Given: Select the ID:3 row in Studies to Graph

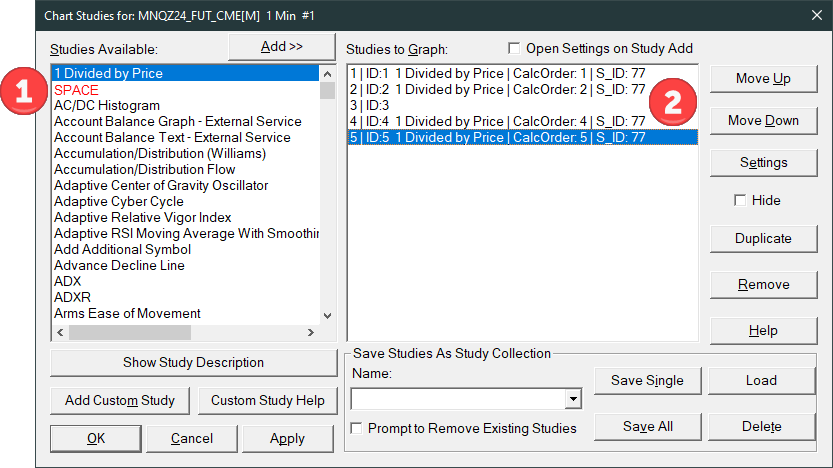Looking at the screenshot, I should pyautogui.click(x=370, y=105).
